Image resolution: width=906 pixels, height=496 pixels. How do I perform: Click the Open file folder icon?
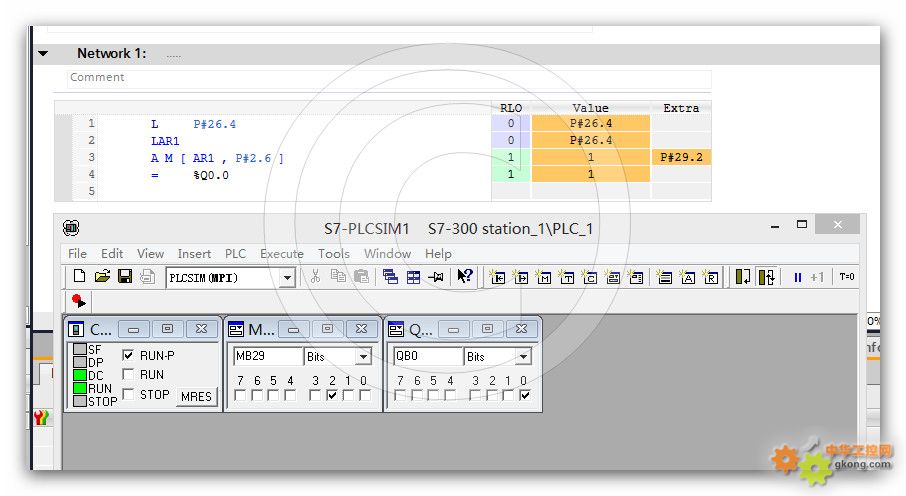102,276
